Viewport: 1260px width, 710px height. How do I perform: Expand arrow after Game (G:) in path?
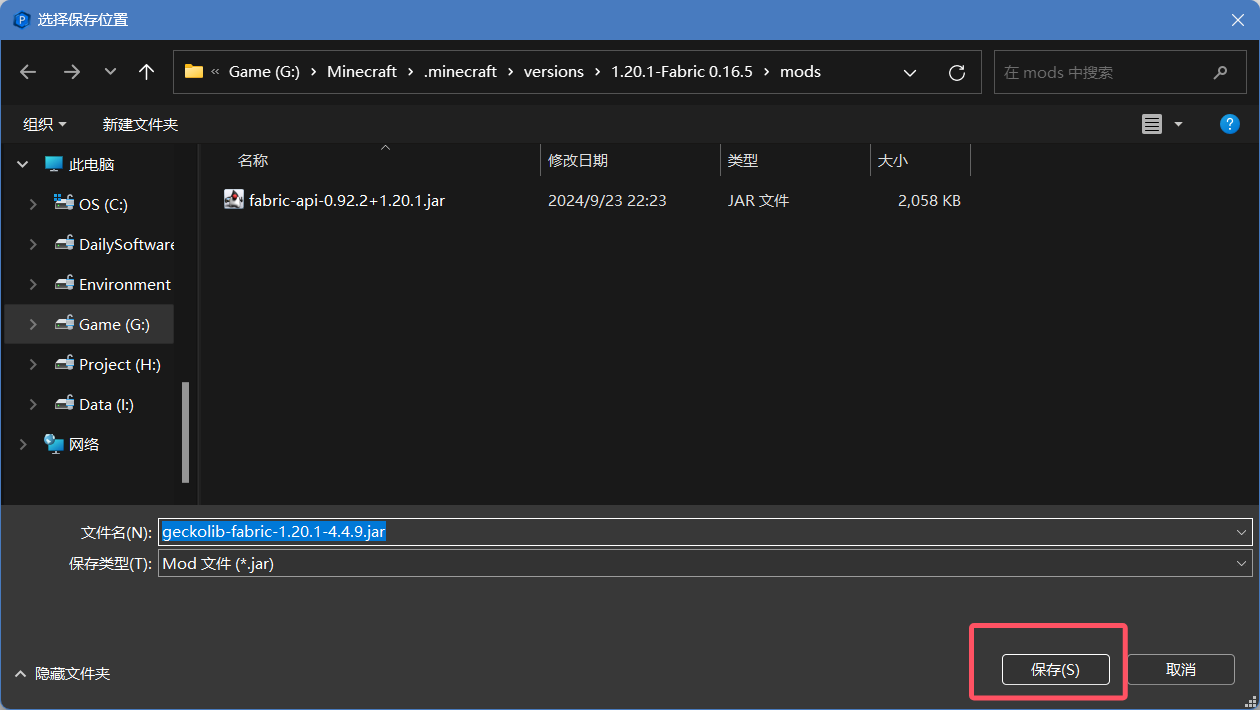click(314, 72)
